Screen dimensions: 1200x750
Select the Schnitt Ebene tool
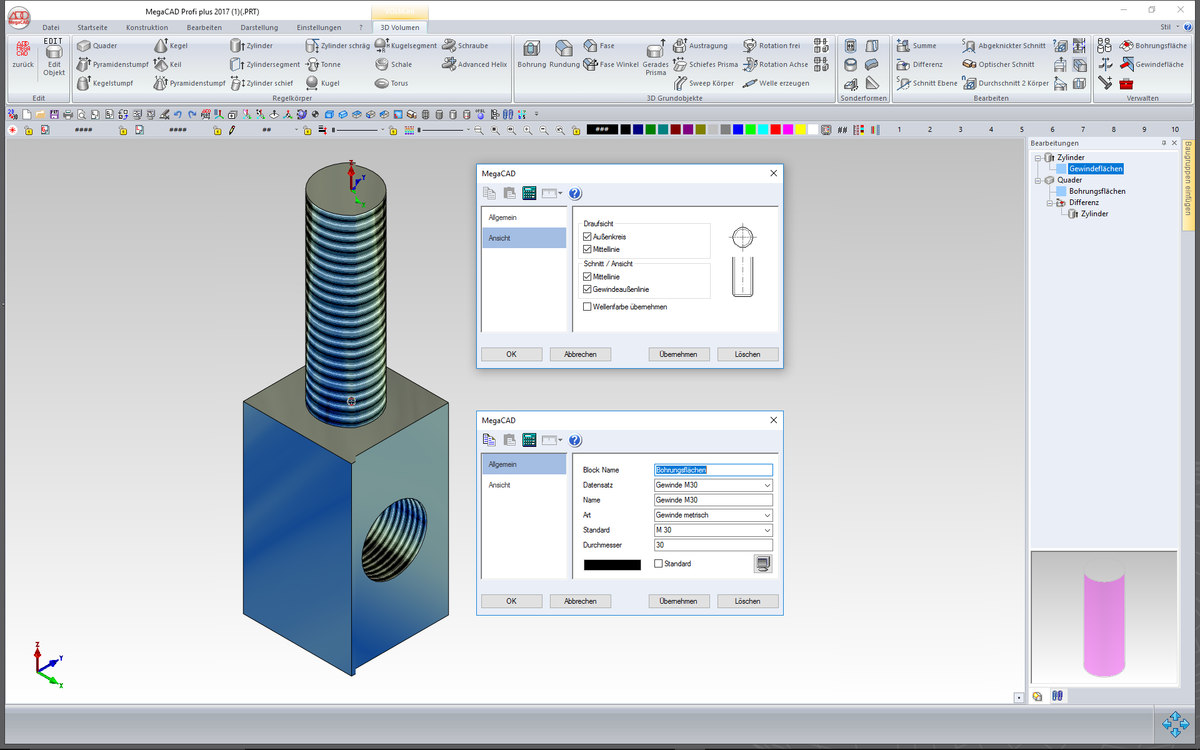[x=926, y=83]
